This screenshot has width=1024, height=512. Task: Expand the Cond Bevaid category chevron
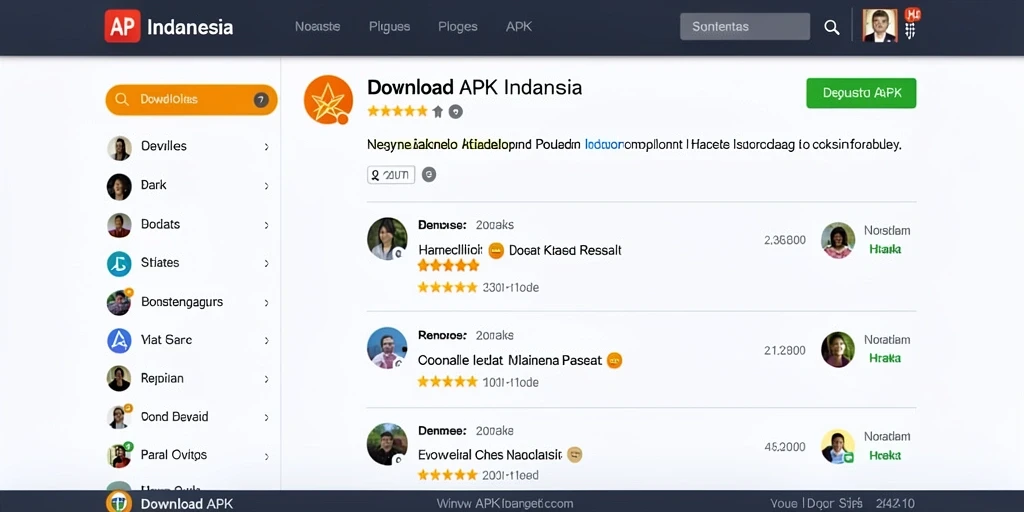266,418
